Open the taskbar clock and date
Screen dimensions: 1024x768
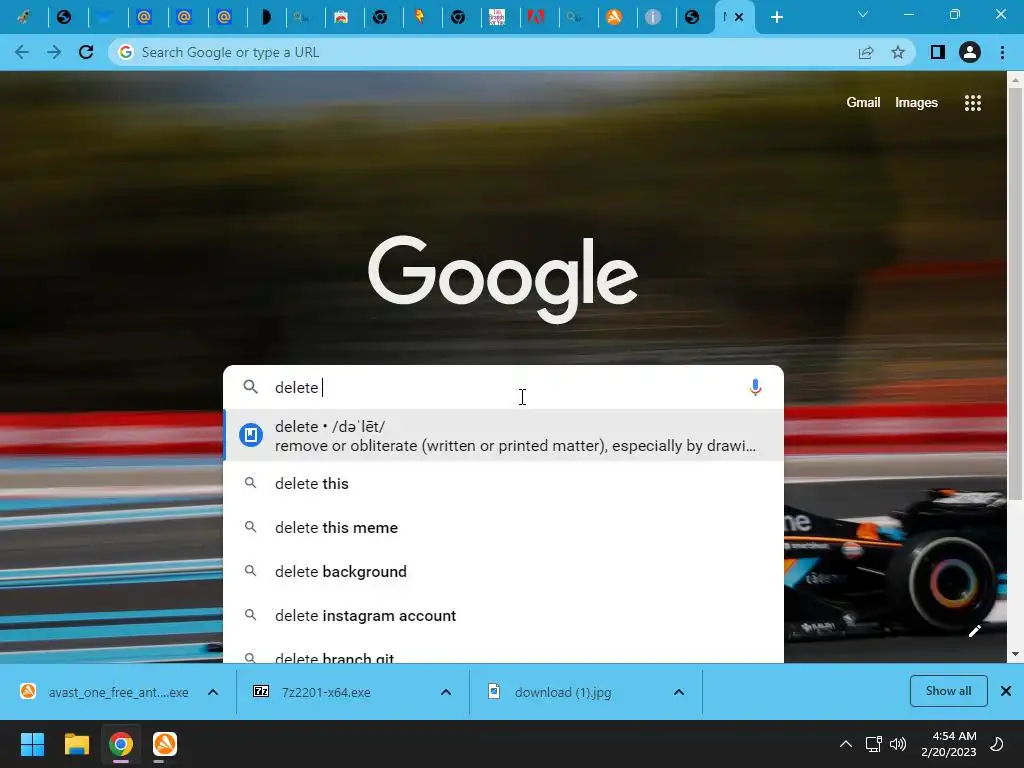click(949, 744)
